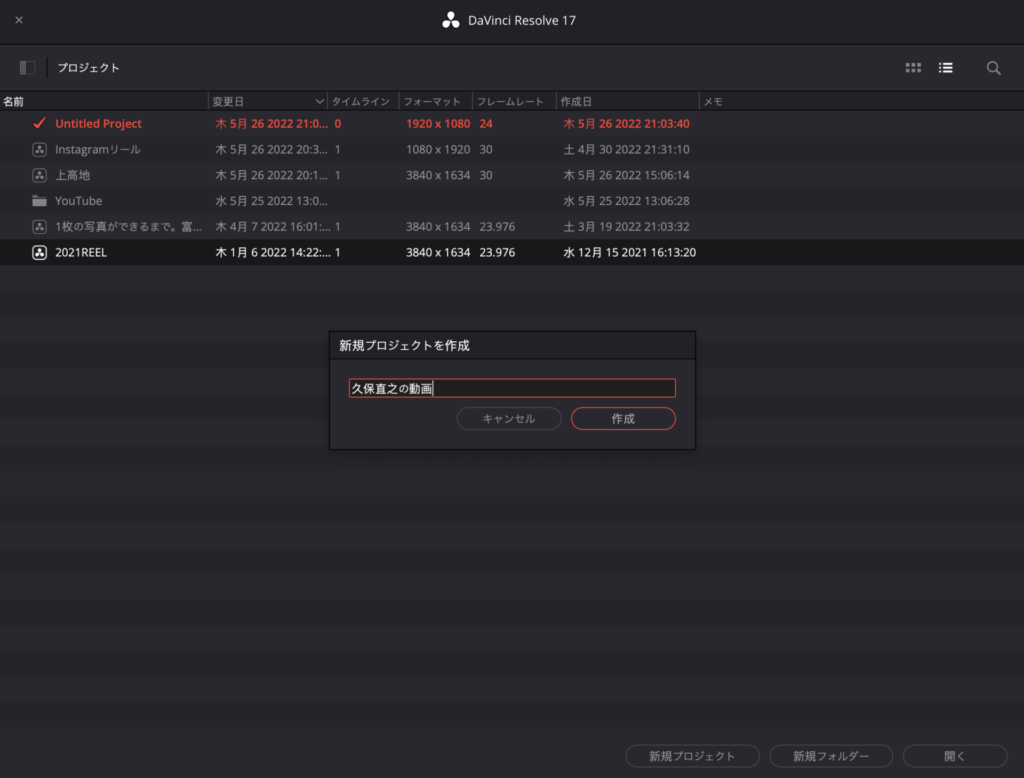Screen dimensions: 1024x778
Task: Click 1080 x 1920 format cell
Action: pyautogui.click(x=438, y=150)
